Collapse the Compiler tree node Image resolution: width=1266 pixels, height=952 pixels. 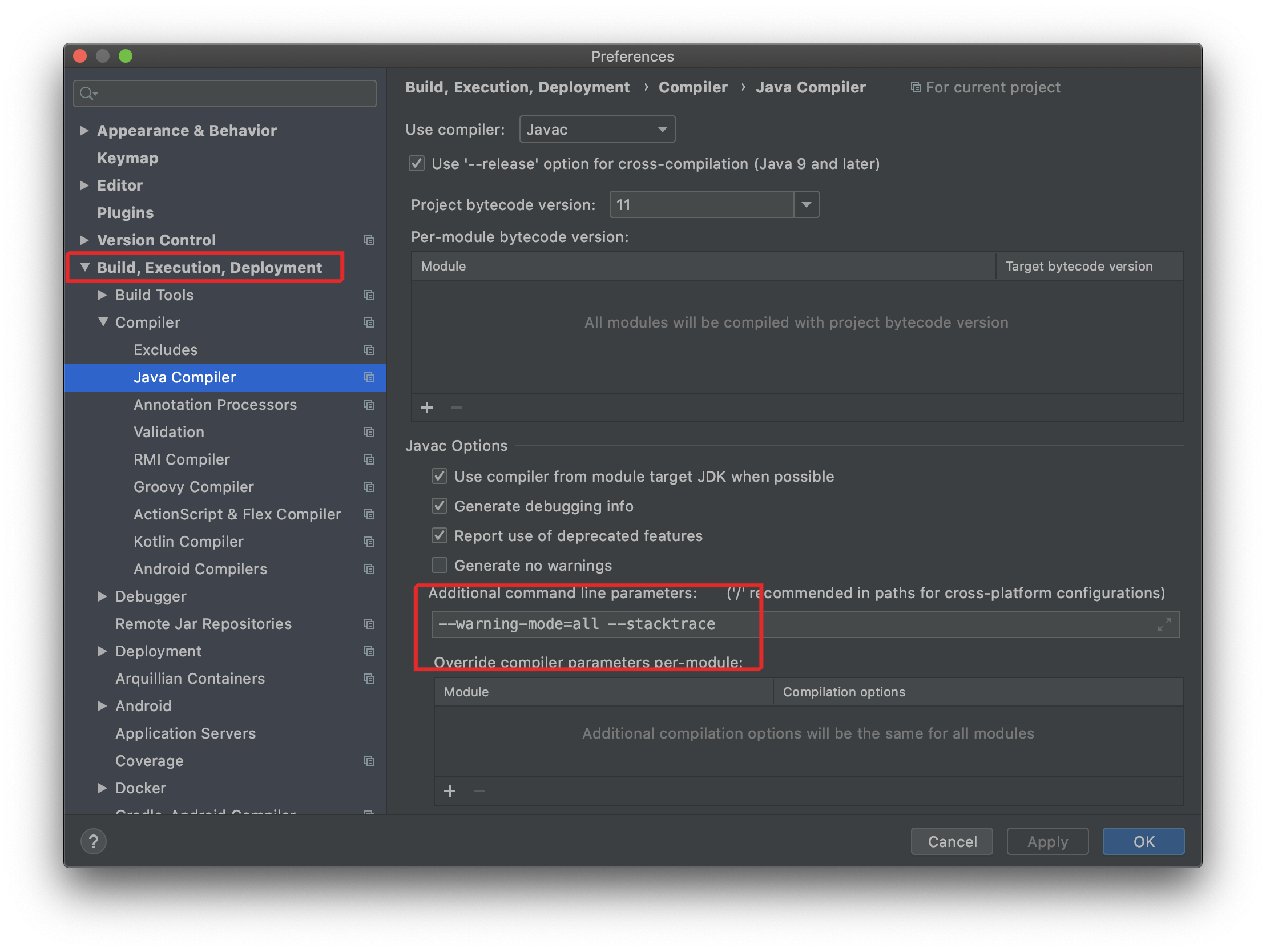tap(103, 322)
